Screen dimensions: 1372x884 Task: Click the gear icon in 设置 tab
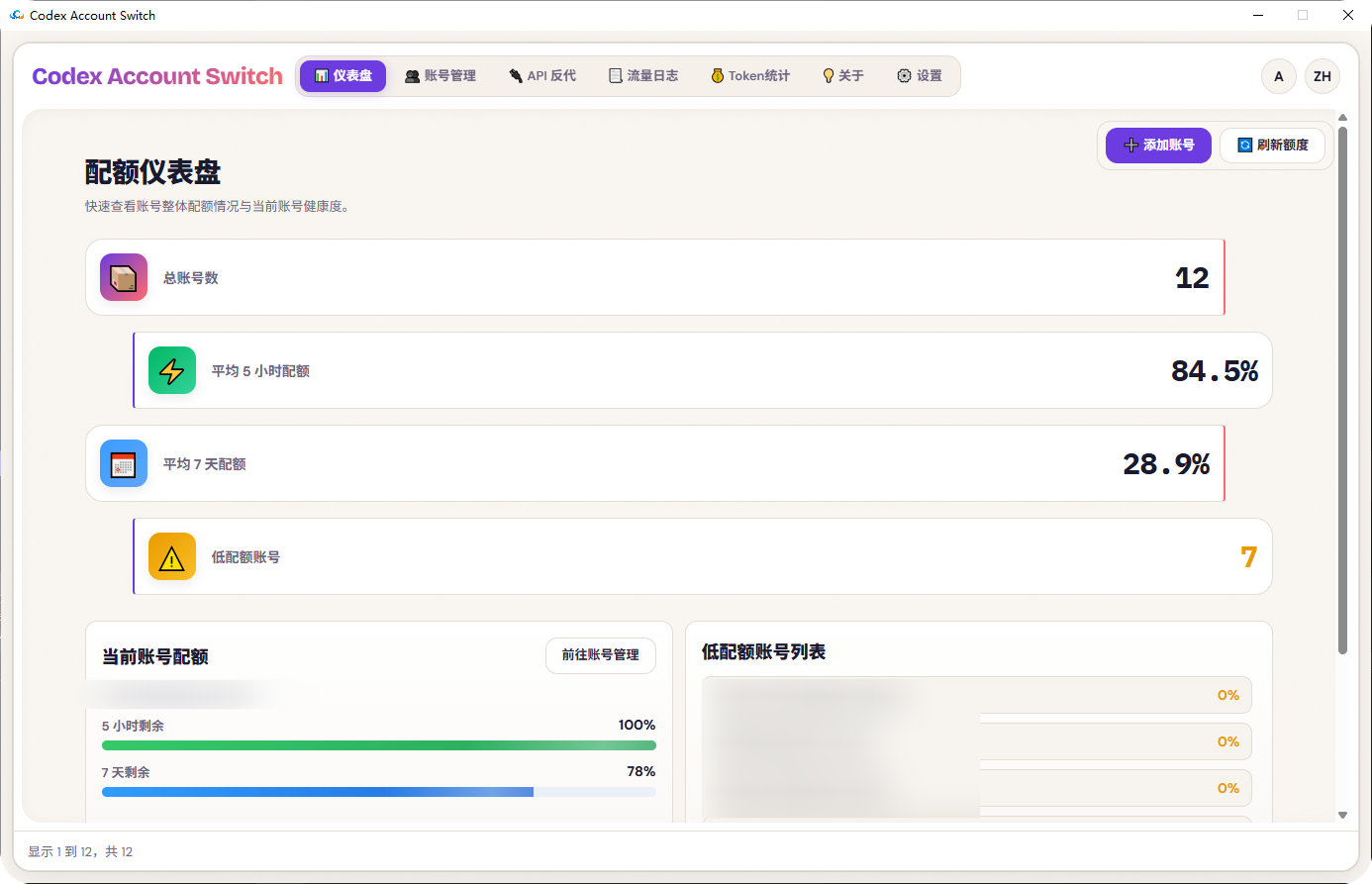pyautogui.click(x=904, y=76)
